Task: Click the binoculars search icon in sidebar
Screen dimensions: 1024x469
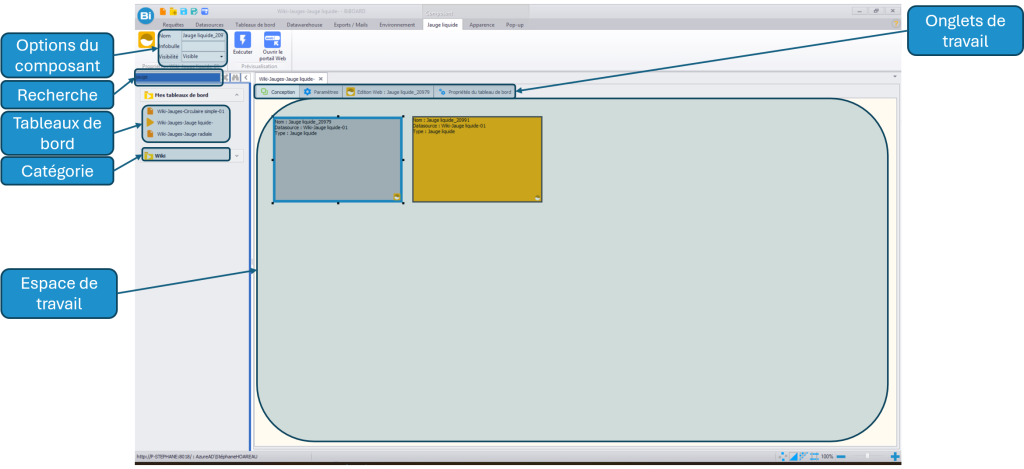Action: (x=236, y=77)
